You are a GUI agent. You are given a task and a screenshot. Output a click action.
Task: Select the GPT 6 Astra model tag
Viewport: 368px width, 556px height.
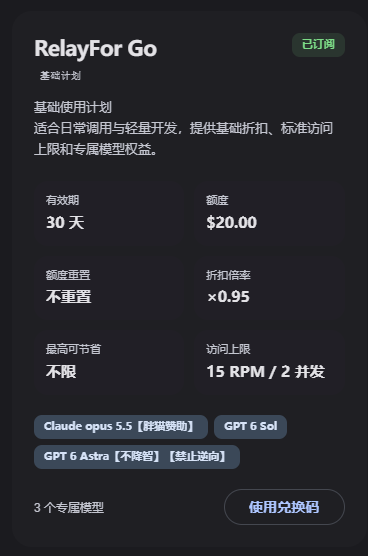[137, 457]
